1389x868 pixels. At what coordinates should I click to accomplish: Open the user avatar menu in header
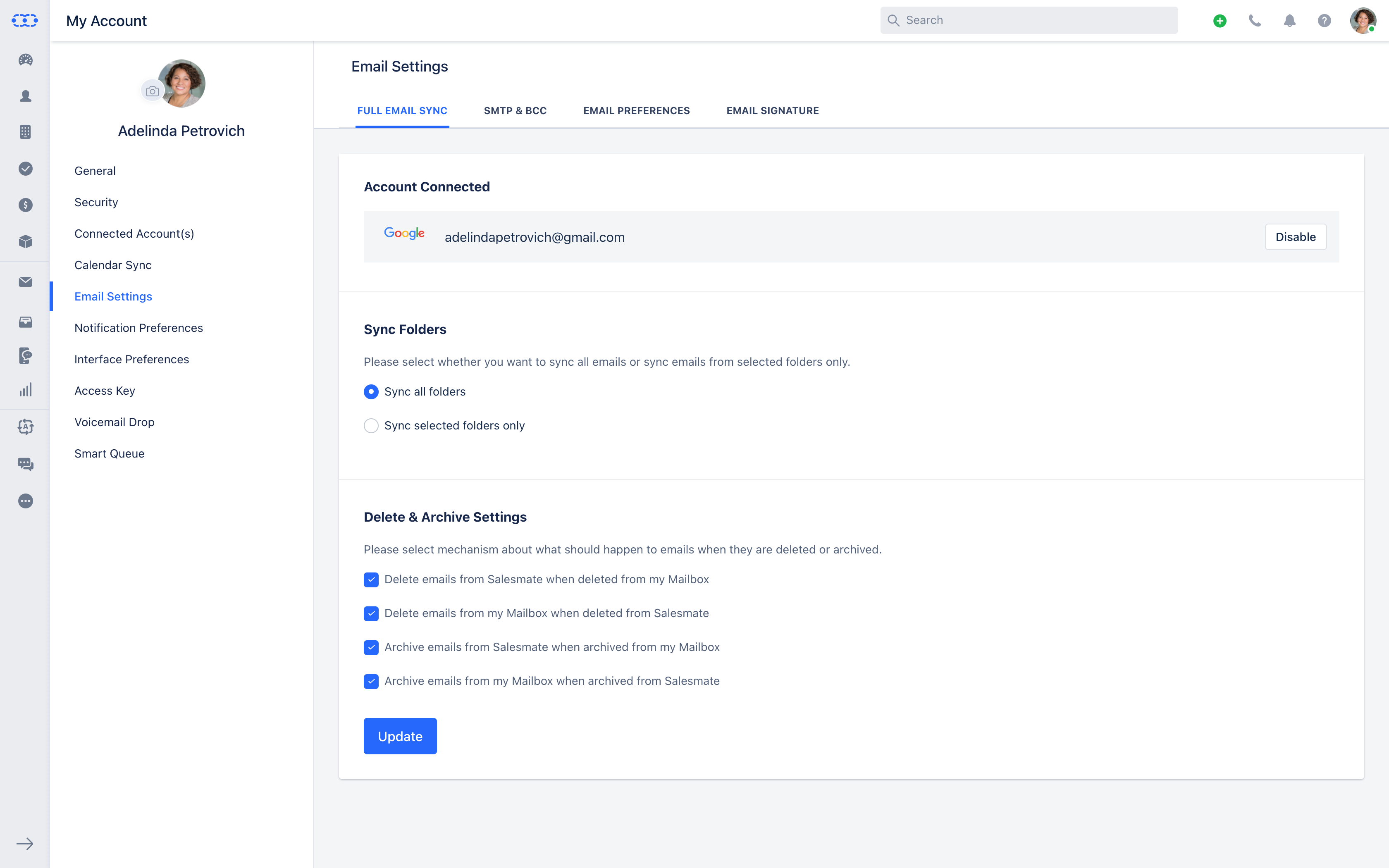point(1363,21)
